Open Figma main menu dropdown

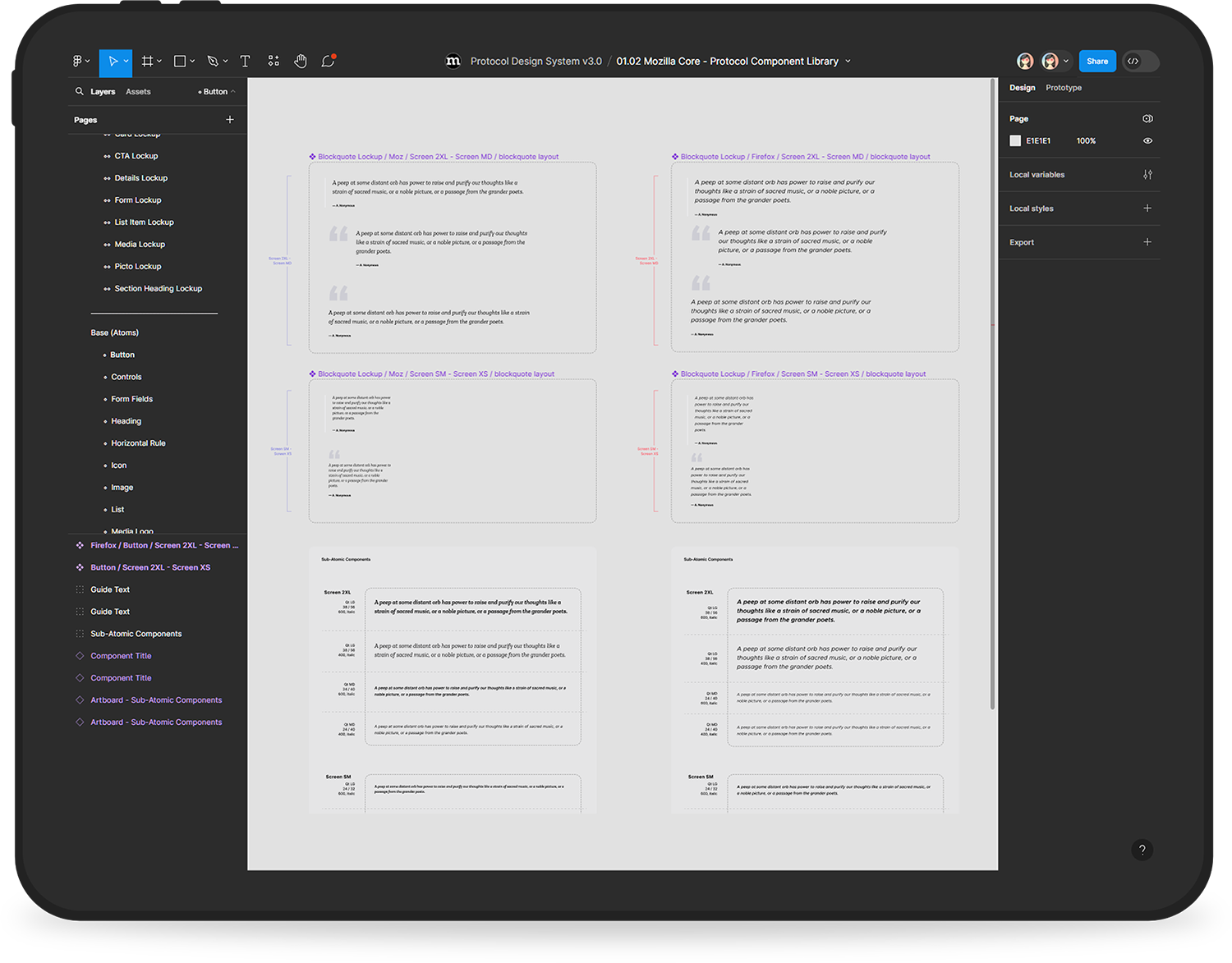[x=80, y=62]
